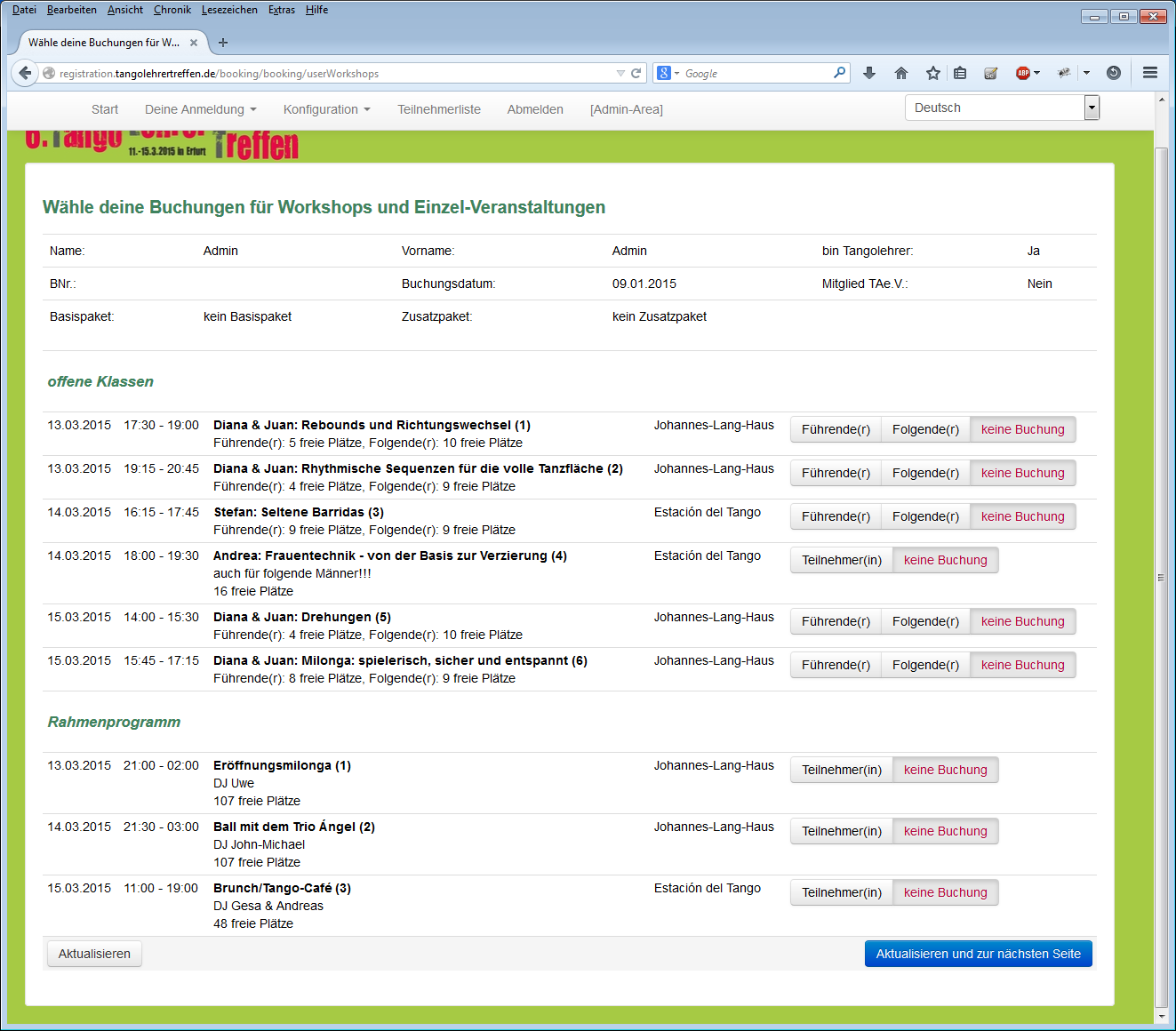Open the Lesezeichen menu in the menu bar
Image resolution: width=1176 pixels, height=1031 pixels.
point(229,10)
